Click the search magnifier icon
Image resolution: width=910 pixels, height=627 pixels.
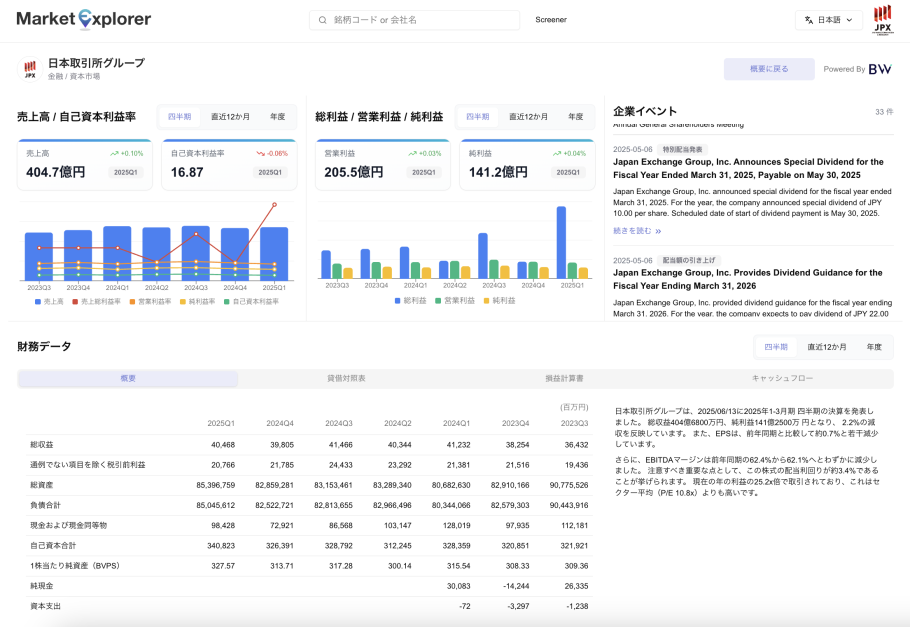click(322, 20)
